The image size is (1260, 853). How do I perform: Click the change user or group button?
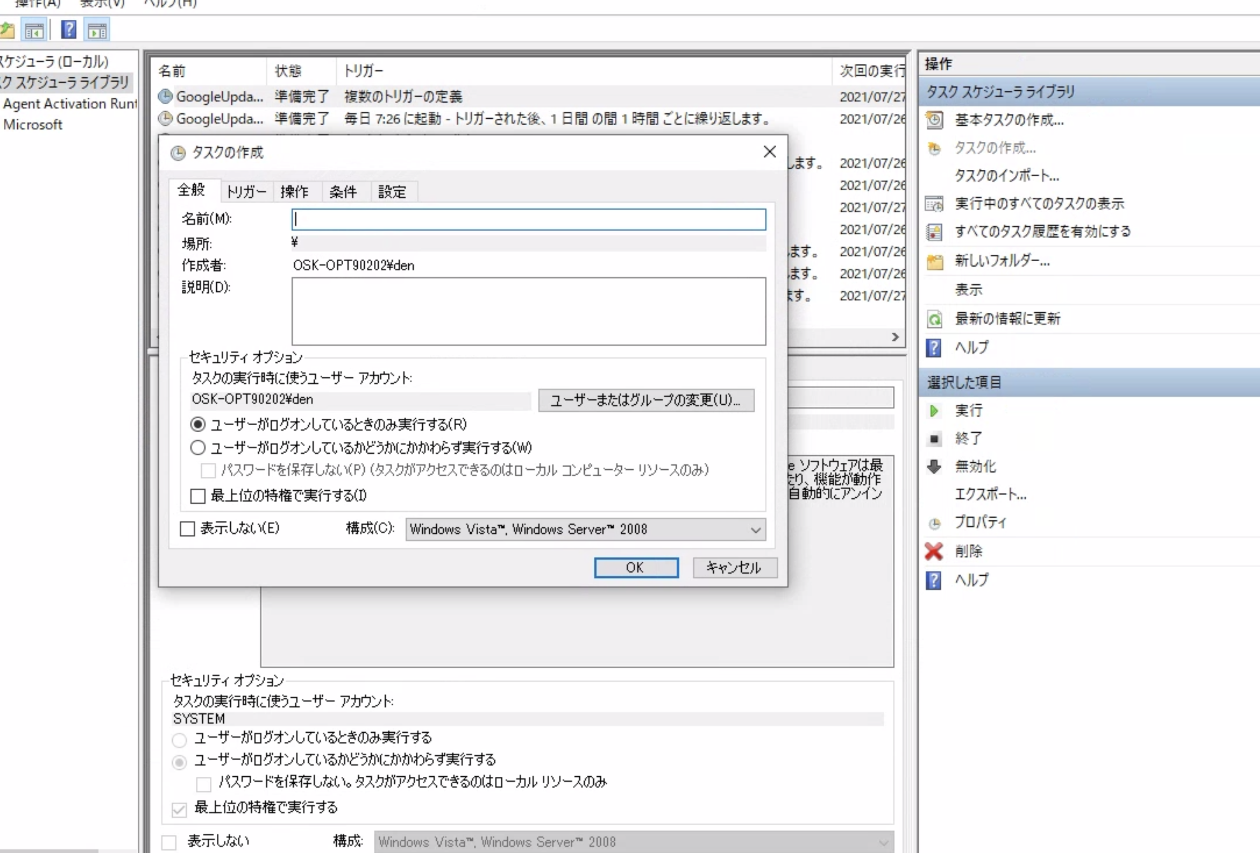click(x=646, y=400)
